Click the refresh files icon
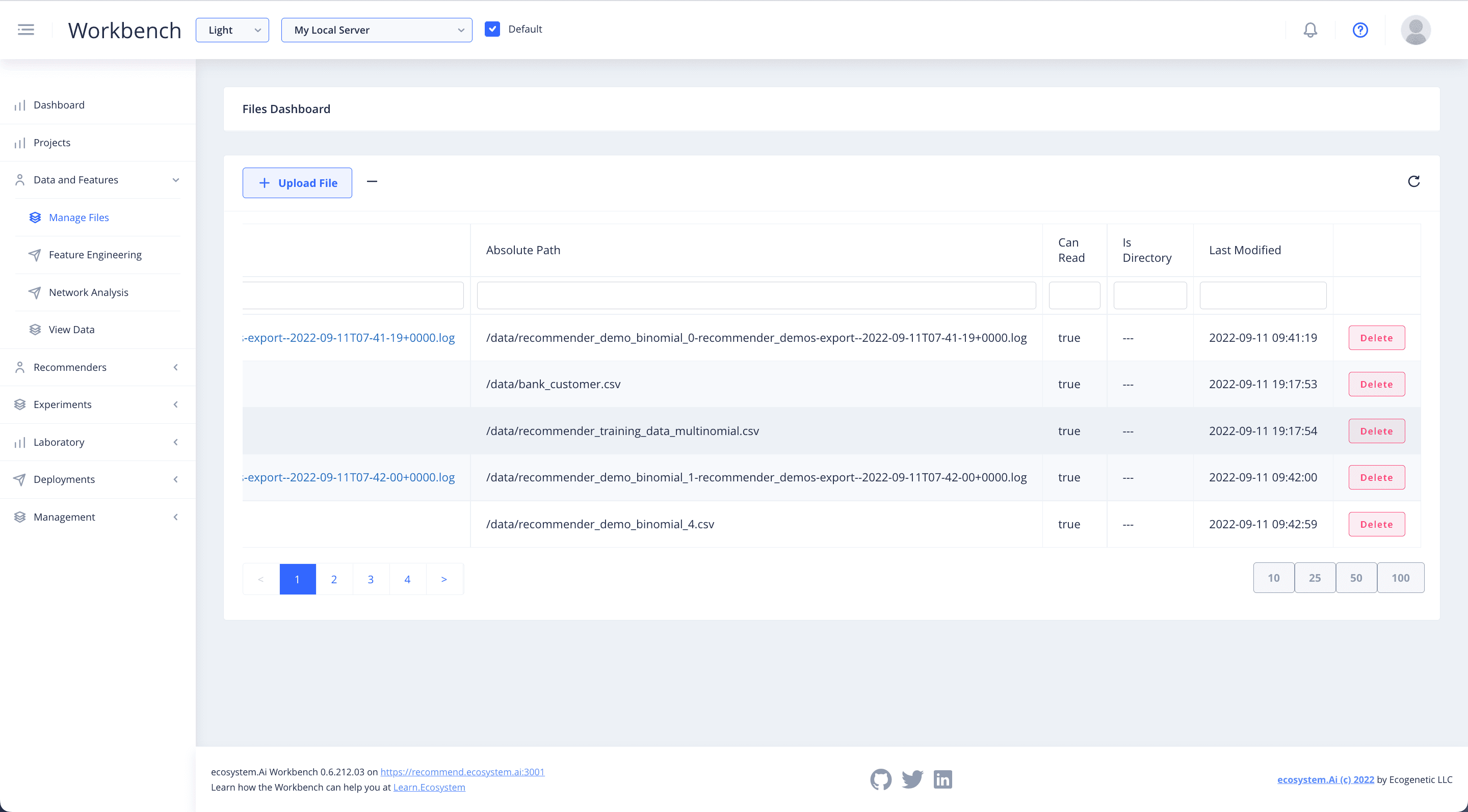 pos(1414,182)
